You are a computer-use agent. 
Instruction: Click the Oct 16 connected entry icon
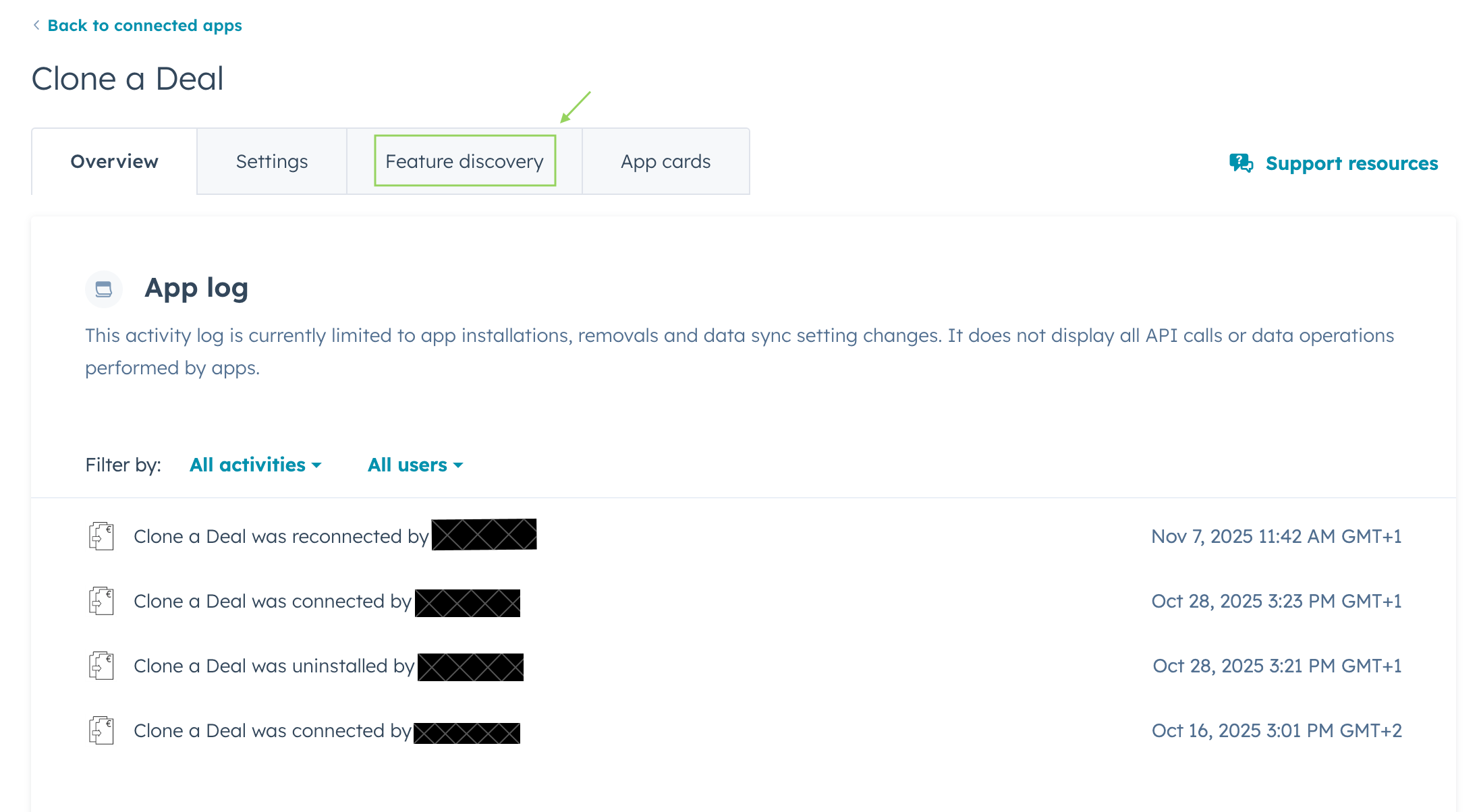click(101, 730)
